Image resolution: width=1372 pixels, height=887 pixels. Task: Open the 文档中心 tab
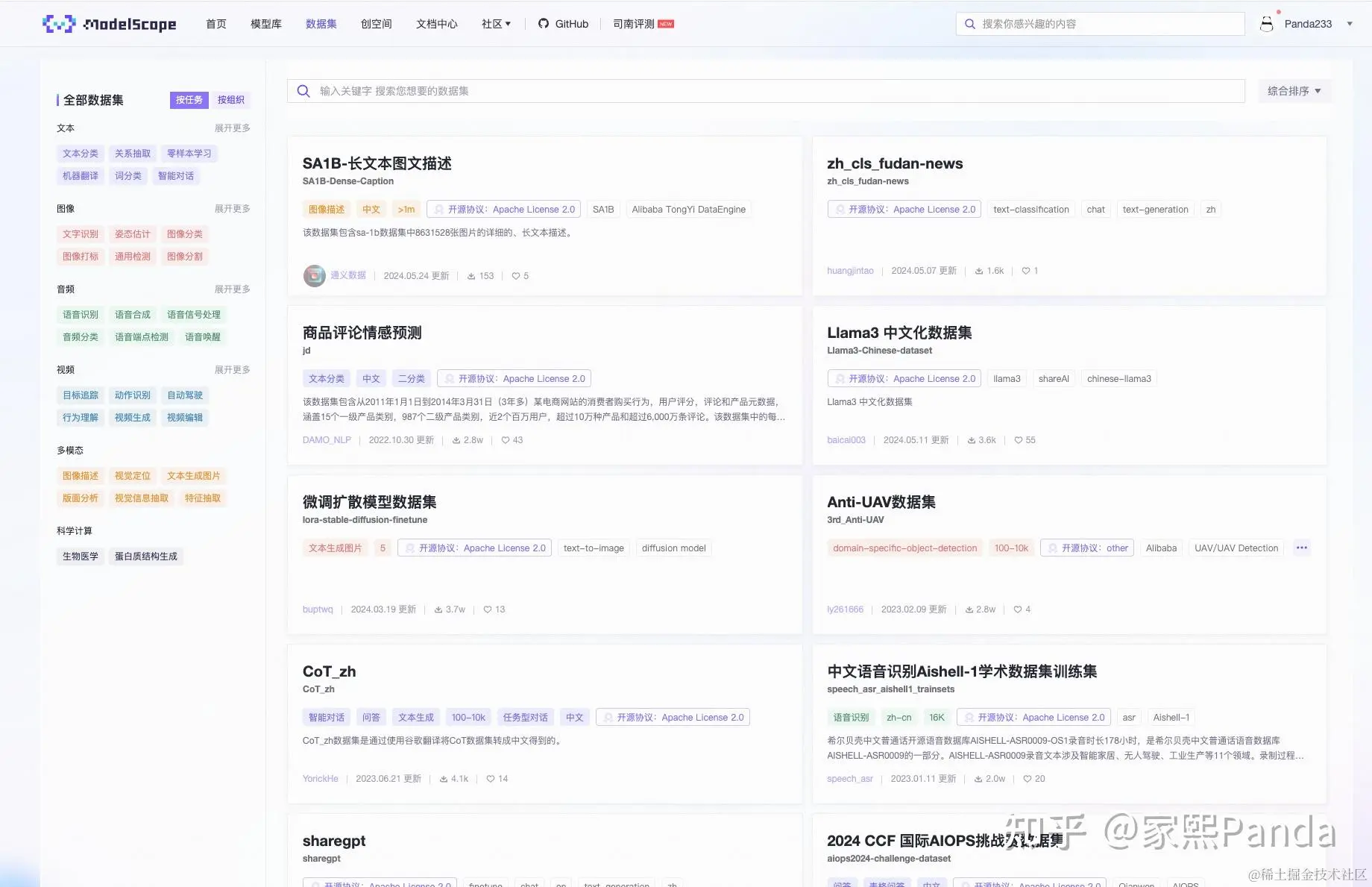point(437,24)
